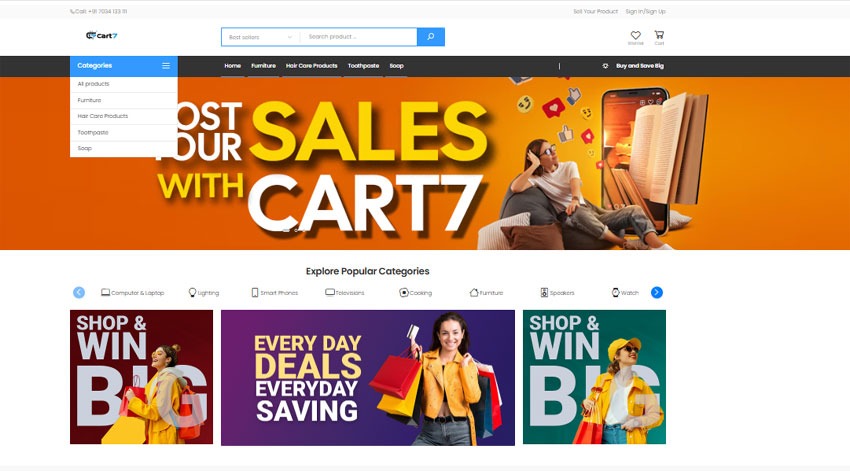
Task: Select the Watch category icon
Action: coord(615,293)
